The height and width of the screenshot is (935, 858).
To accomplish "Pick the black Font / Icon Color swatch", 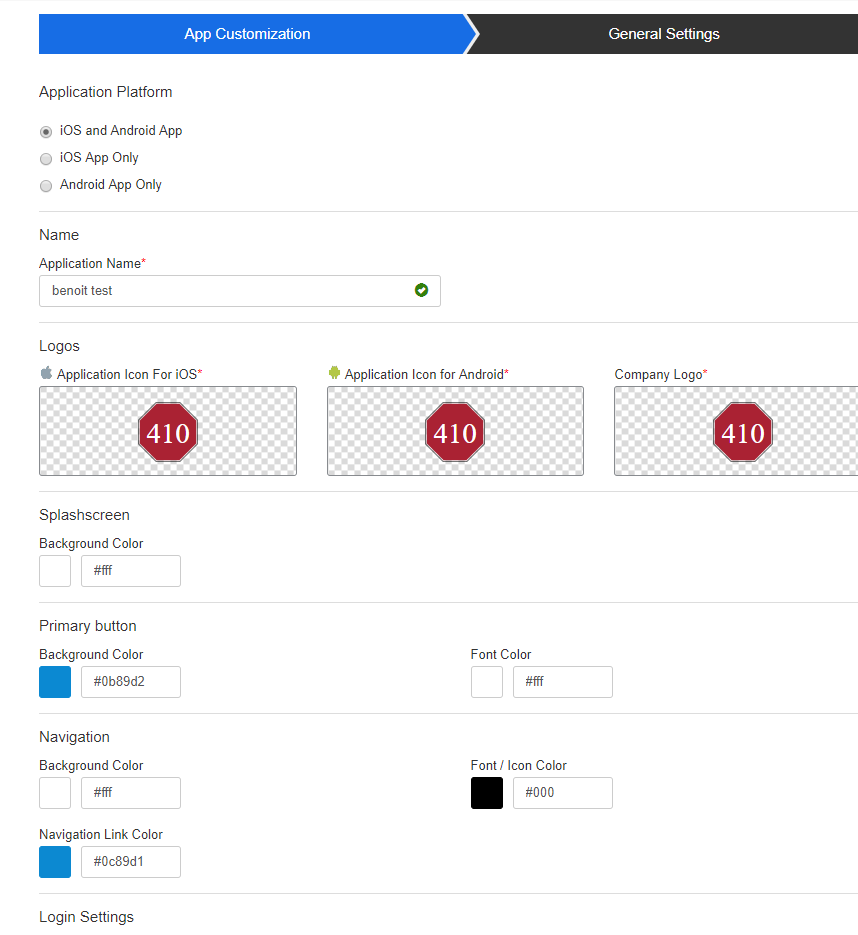I will [487, 793].
